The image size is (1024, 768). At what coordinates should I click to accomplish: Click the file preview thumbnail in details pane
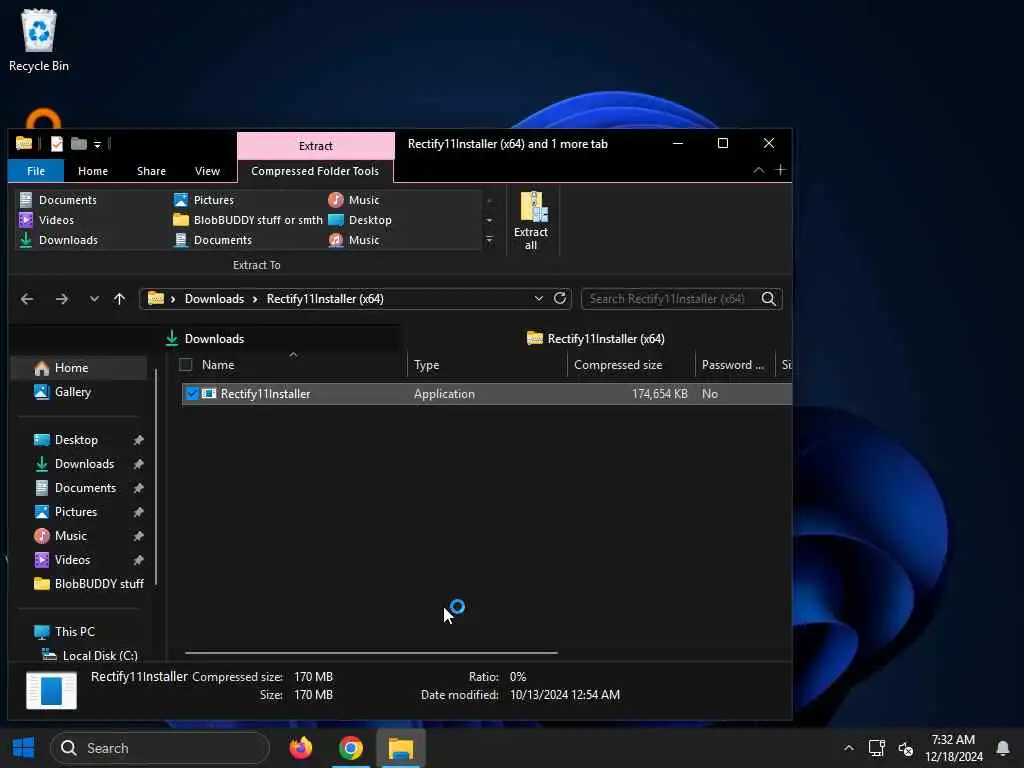coord(51,690)
